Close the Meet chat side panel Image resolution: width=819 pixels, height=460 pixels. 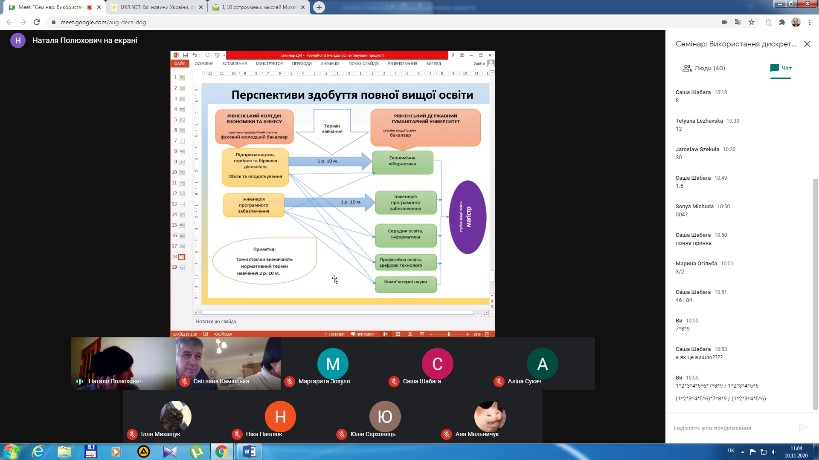(x=807, y=44)
